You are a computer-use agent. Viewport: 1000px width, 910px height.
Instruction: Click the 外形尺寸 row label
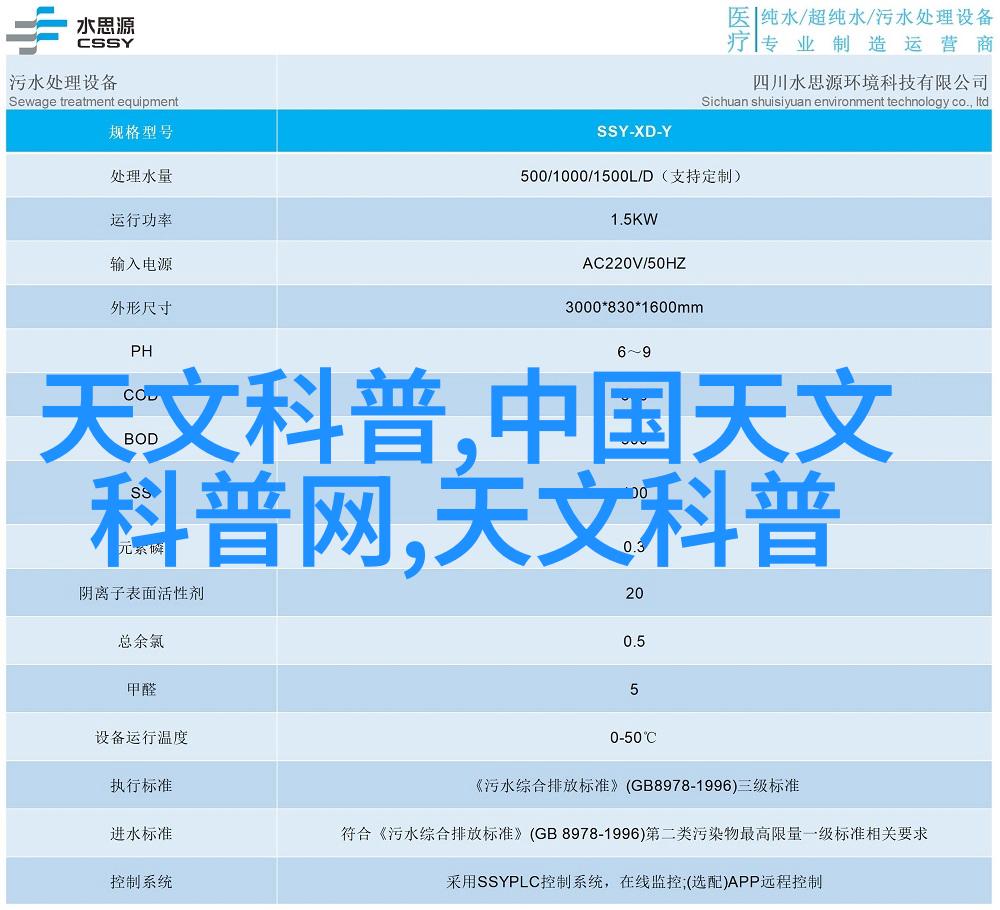tap(141, 308)
